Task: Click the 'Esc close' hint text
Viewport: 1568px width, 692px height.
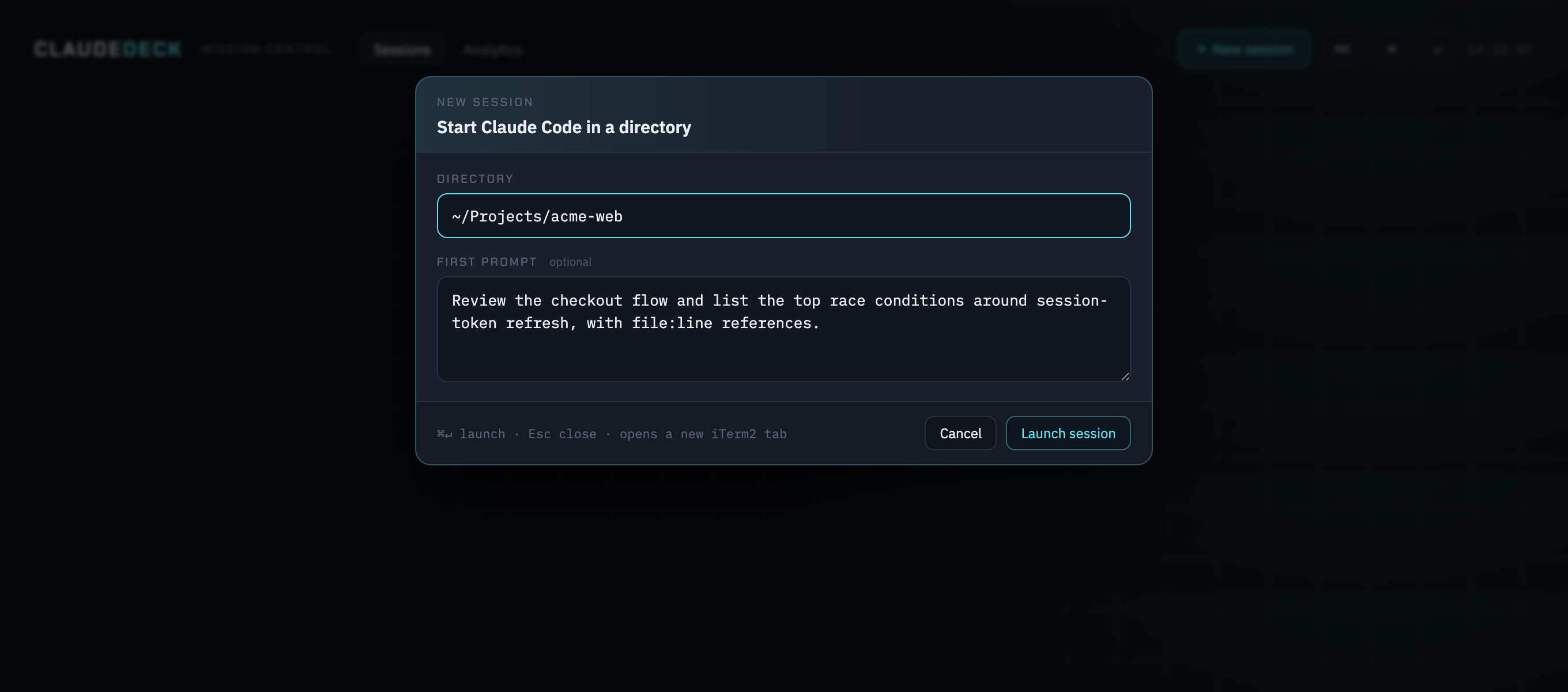Action: click(563, 434)
